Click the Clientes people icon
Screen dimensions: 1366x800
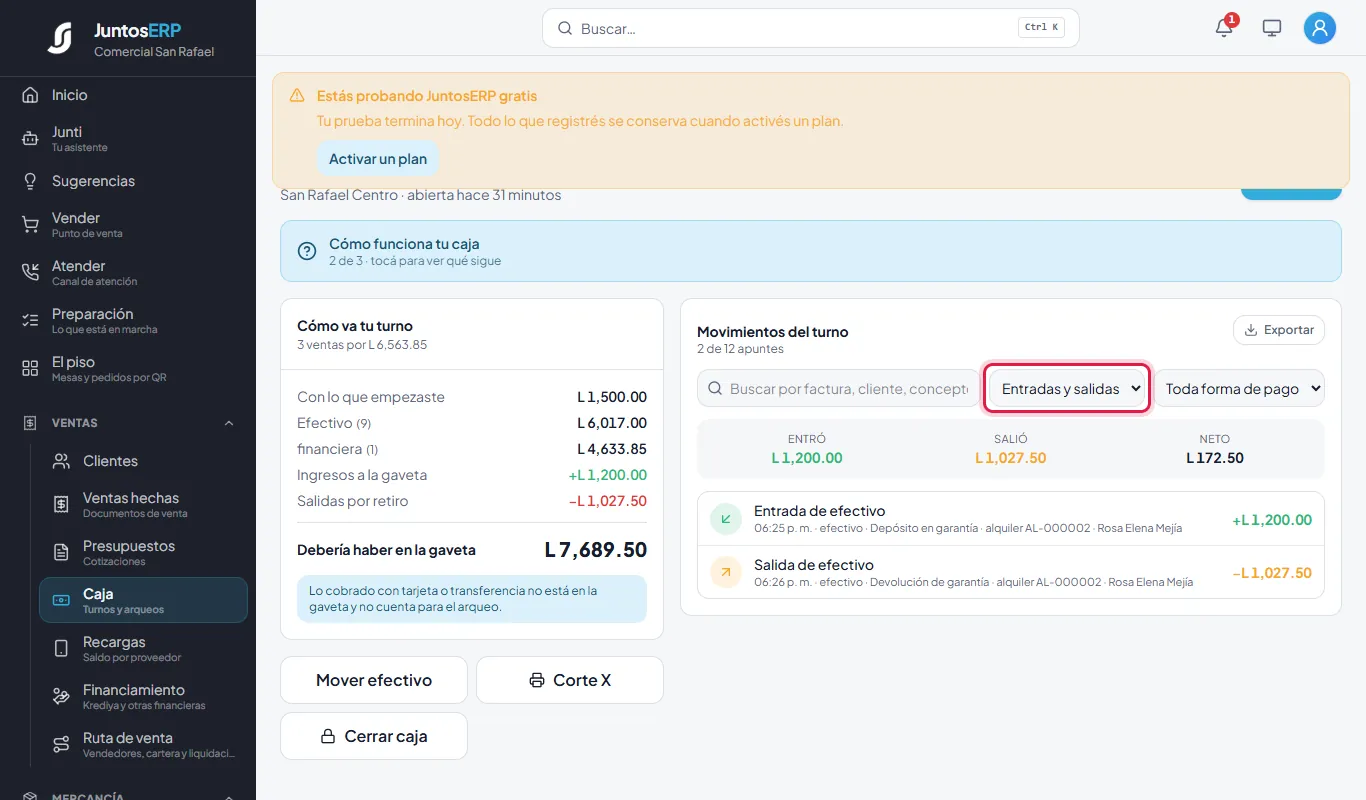[61, 461]
